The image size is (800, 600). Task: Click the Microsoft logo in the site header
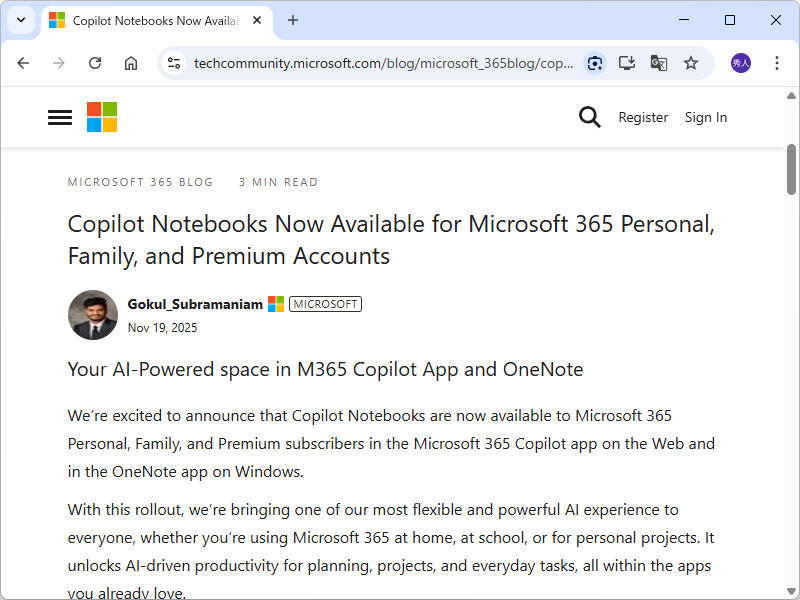[x=101, y=117]
